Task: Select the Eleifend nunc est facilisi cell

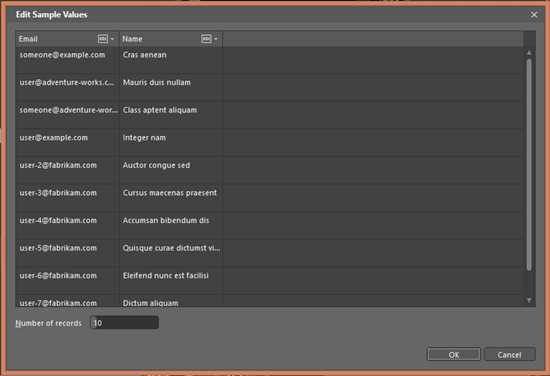Action: tap(170, 281)
